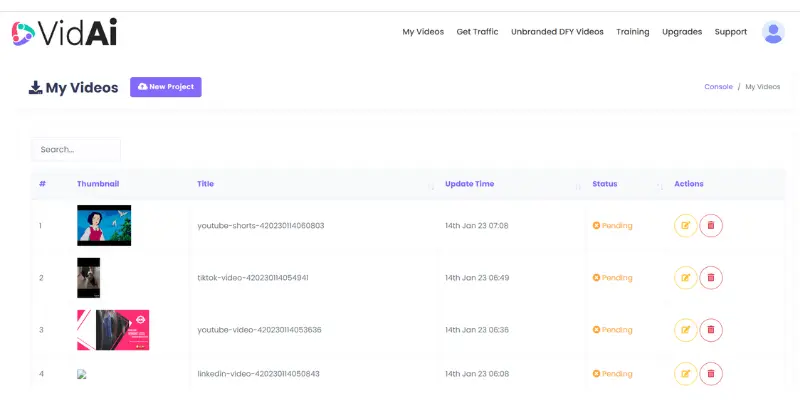800x400 pixels.
Task: Click the My Videos page heading
Action: (x=82, y=88)
